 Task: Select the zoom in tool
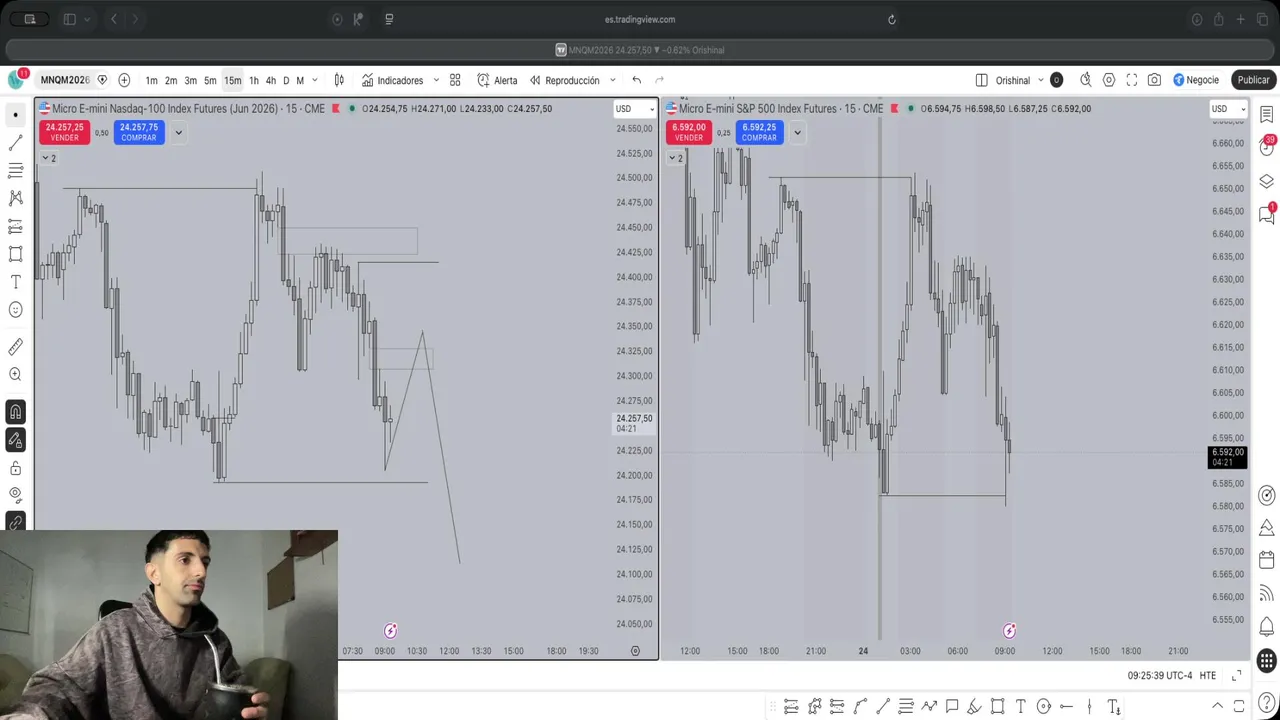(x=15, y=374)
